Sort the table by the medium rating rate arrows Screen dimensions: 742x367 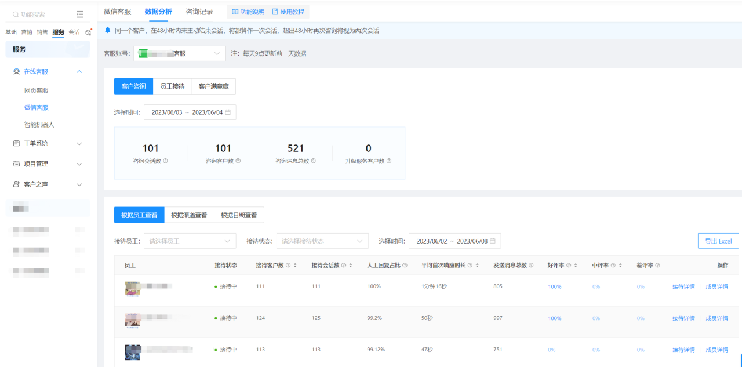click(620, 266)
